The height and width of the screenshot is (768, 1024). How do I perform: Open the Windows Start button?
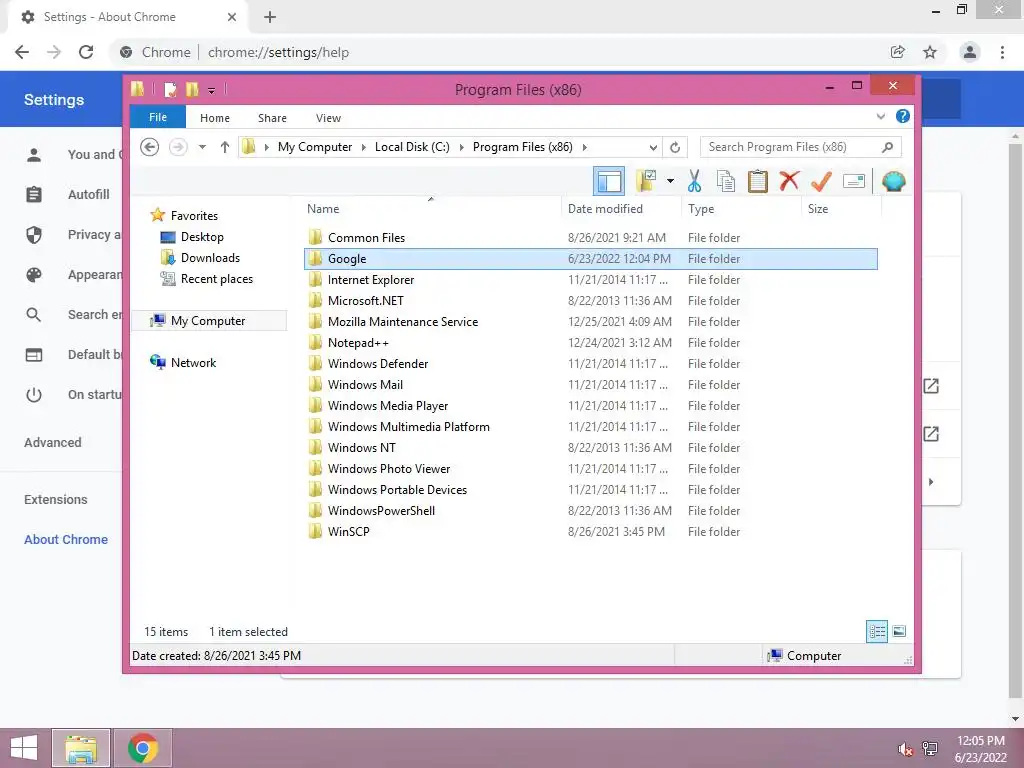pyautogui.click(x=24, y=748)
